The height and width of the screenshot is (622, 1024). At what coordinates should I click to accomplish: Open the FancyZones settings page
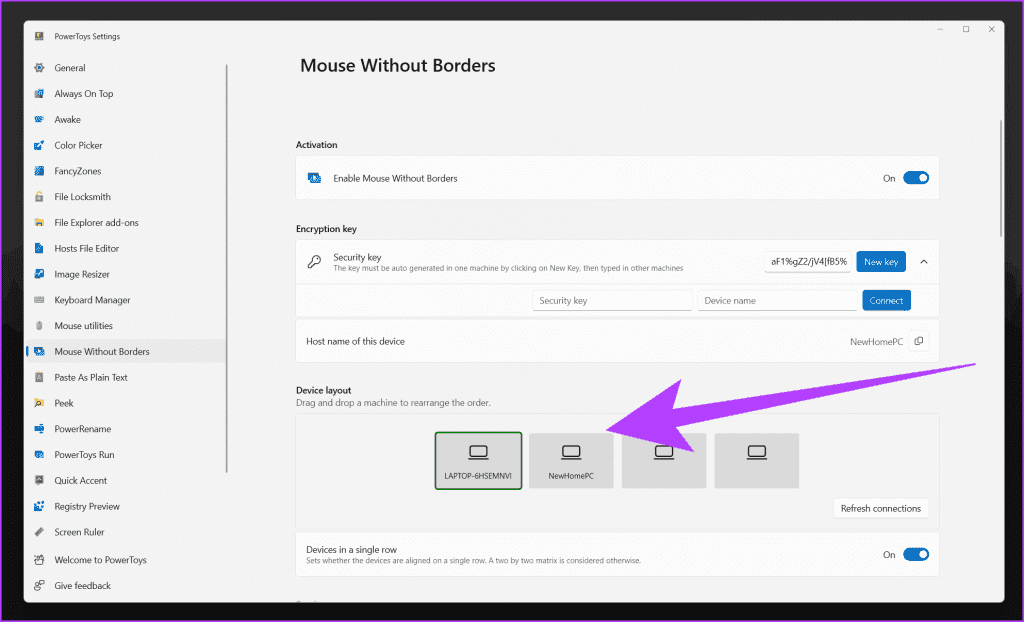pos(78,171)
